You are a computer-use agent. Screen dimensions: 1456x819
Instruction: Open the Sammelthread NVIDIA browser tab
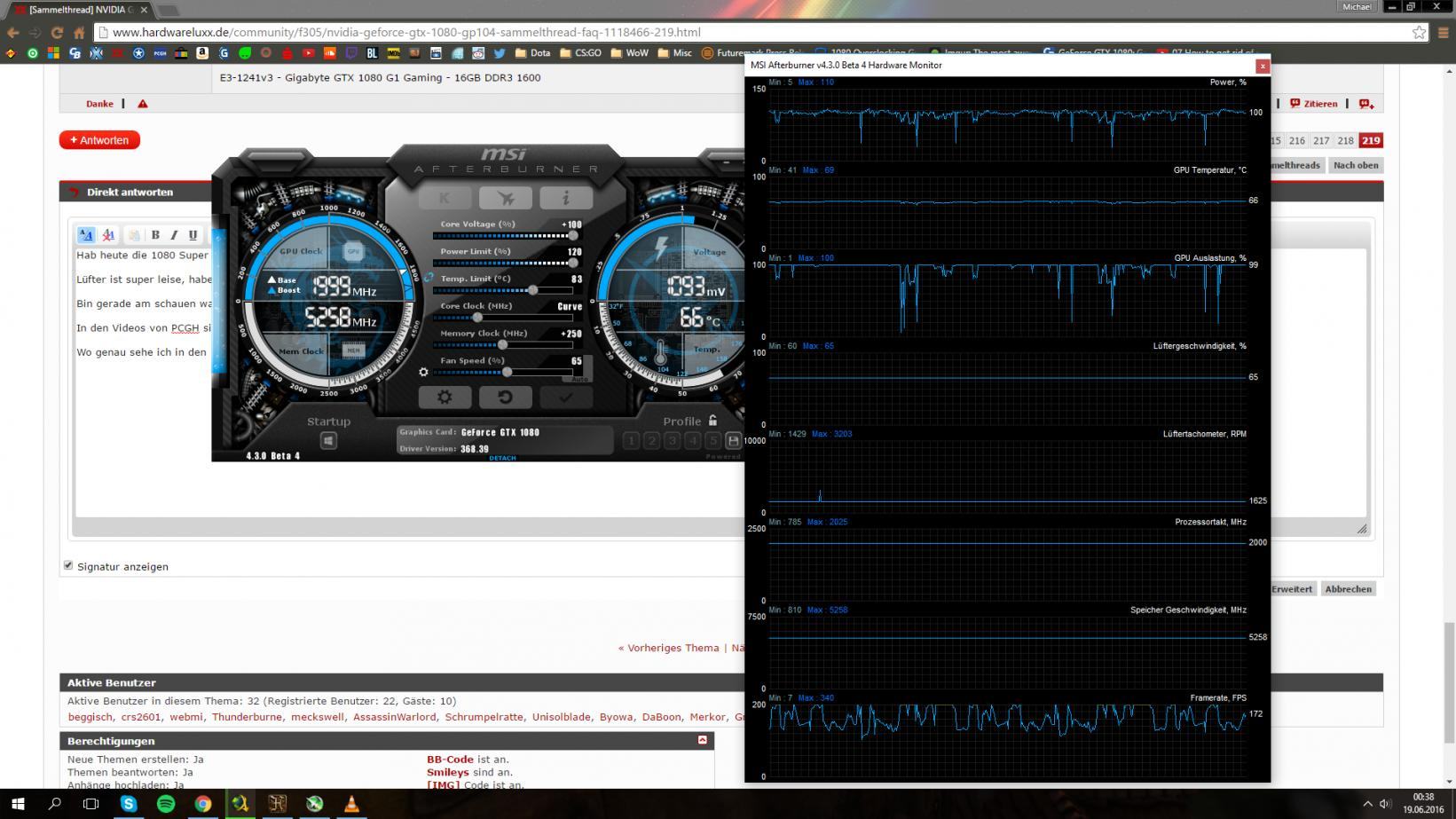coord(83,10)
